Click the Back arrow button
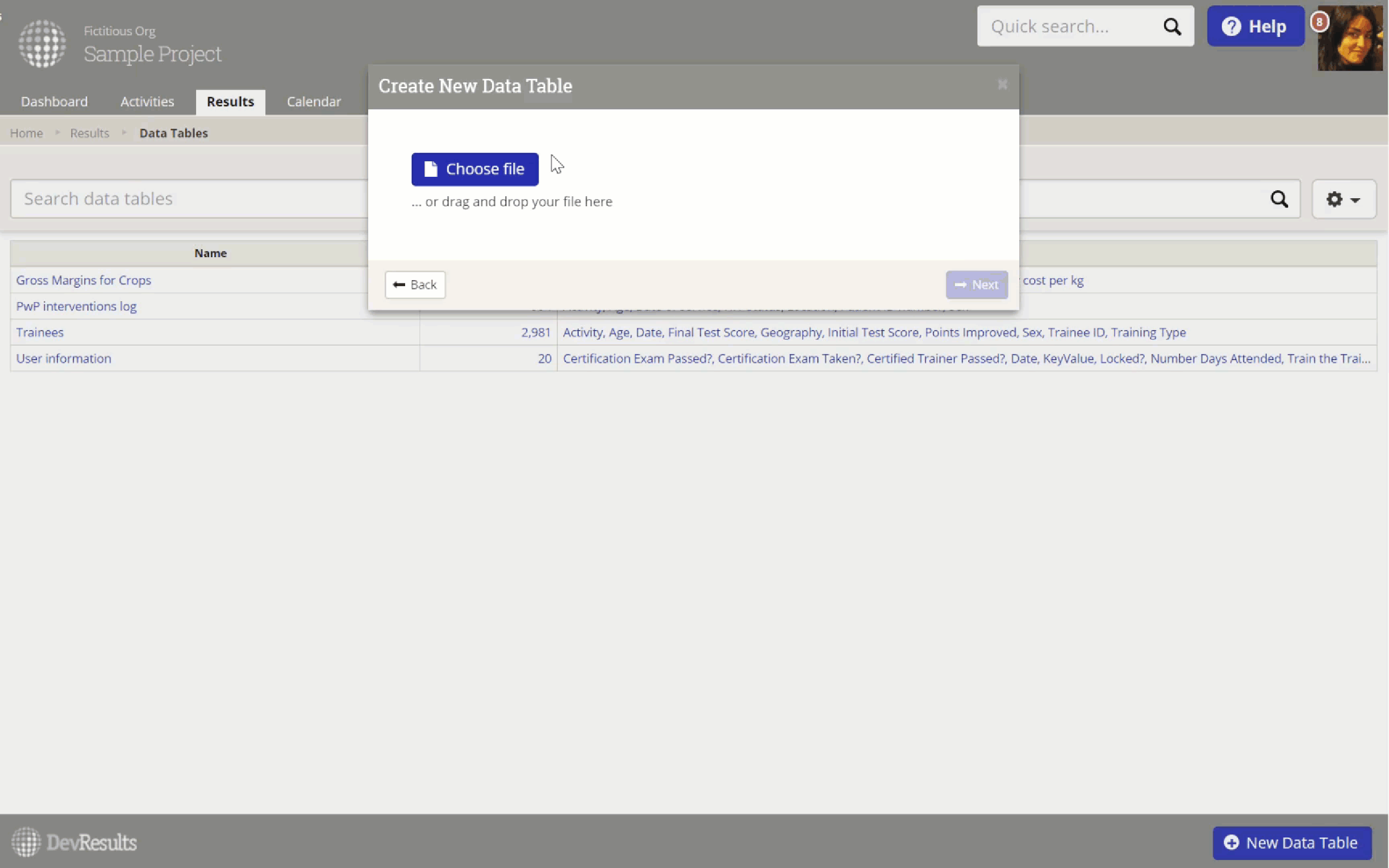Viewport: 1389px width, 868px height. tap(415, 285)
